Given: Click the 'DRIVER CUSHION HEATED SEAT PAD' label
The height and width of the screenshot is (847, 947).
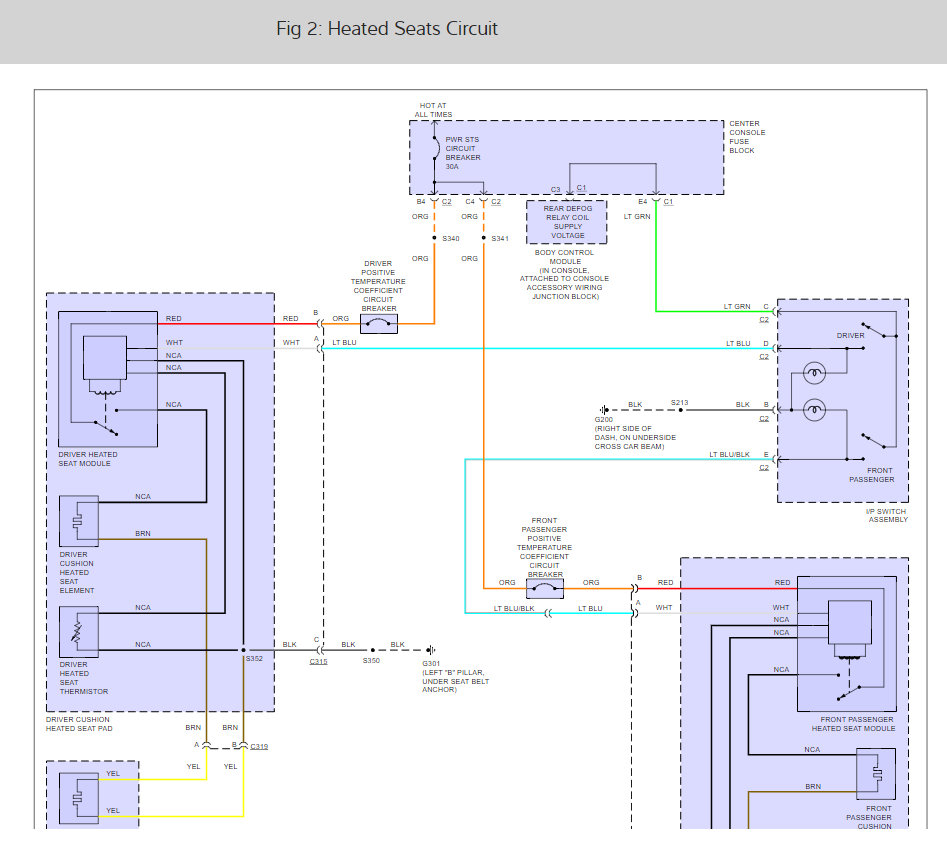Looking at the screenshot, I should tap(79, 724).
